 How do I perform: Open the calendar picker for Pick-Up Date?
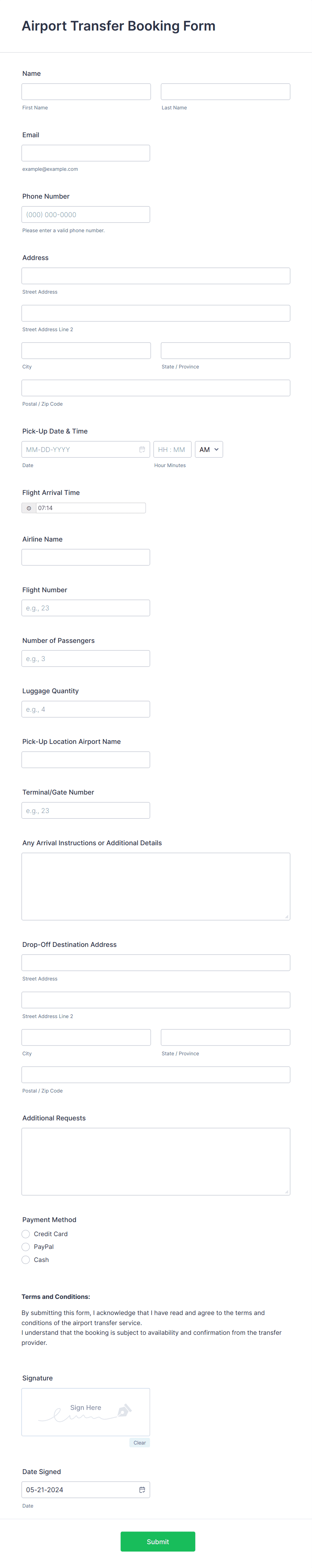[x=142, y=449]
